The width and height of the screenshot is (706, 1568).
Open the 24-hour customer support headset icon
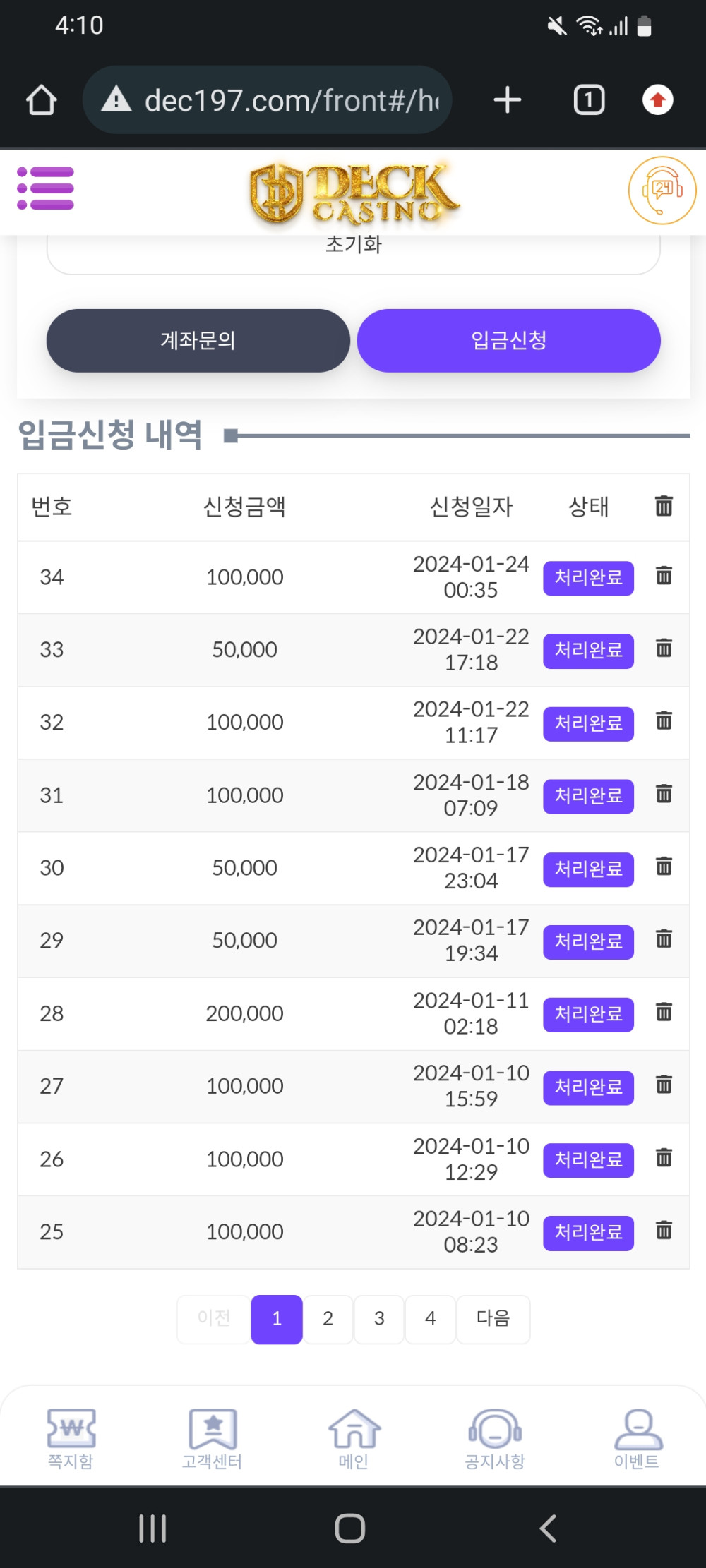(662, 191)
